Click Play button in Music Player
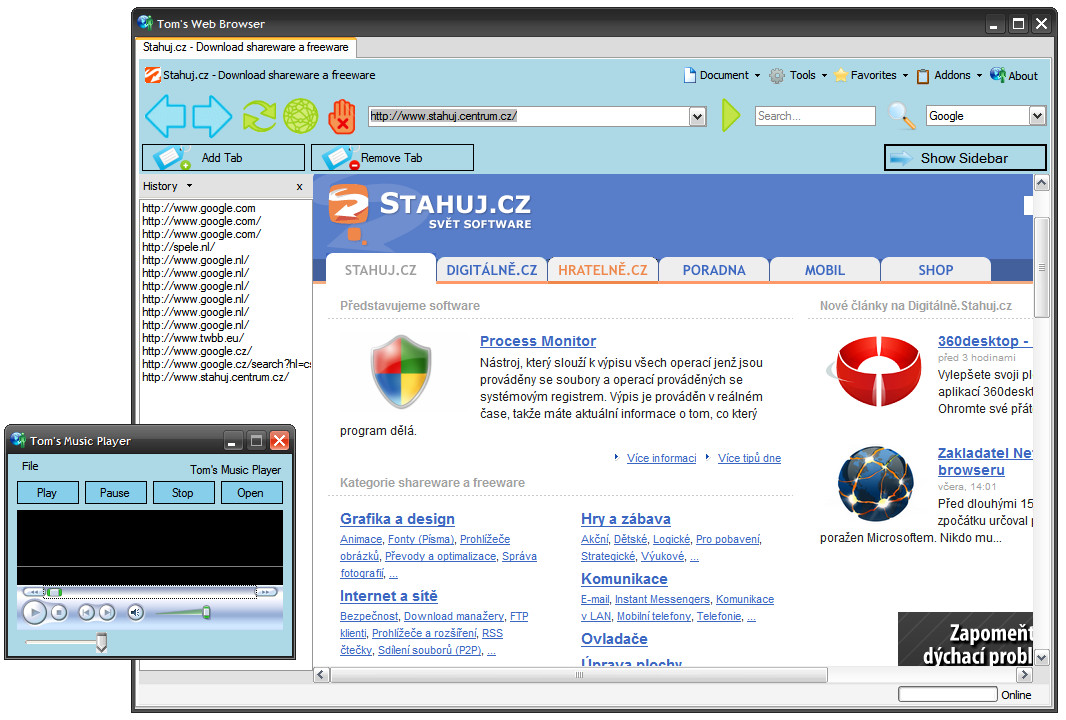Image resolution: width=1066 pixels, height=720 pixels. [48, 493]
